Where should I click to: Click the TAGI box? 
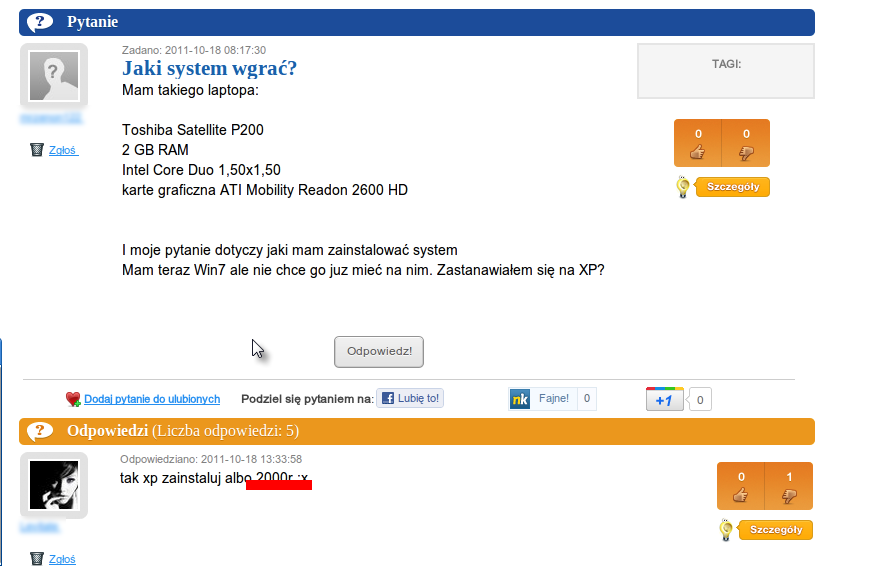pos(726,71)
